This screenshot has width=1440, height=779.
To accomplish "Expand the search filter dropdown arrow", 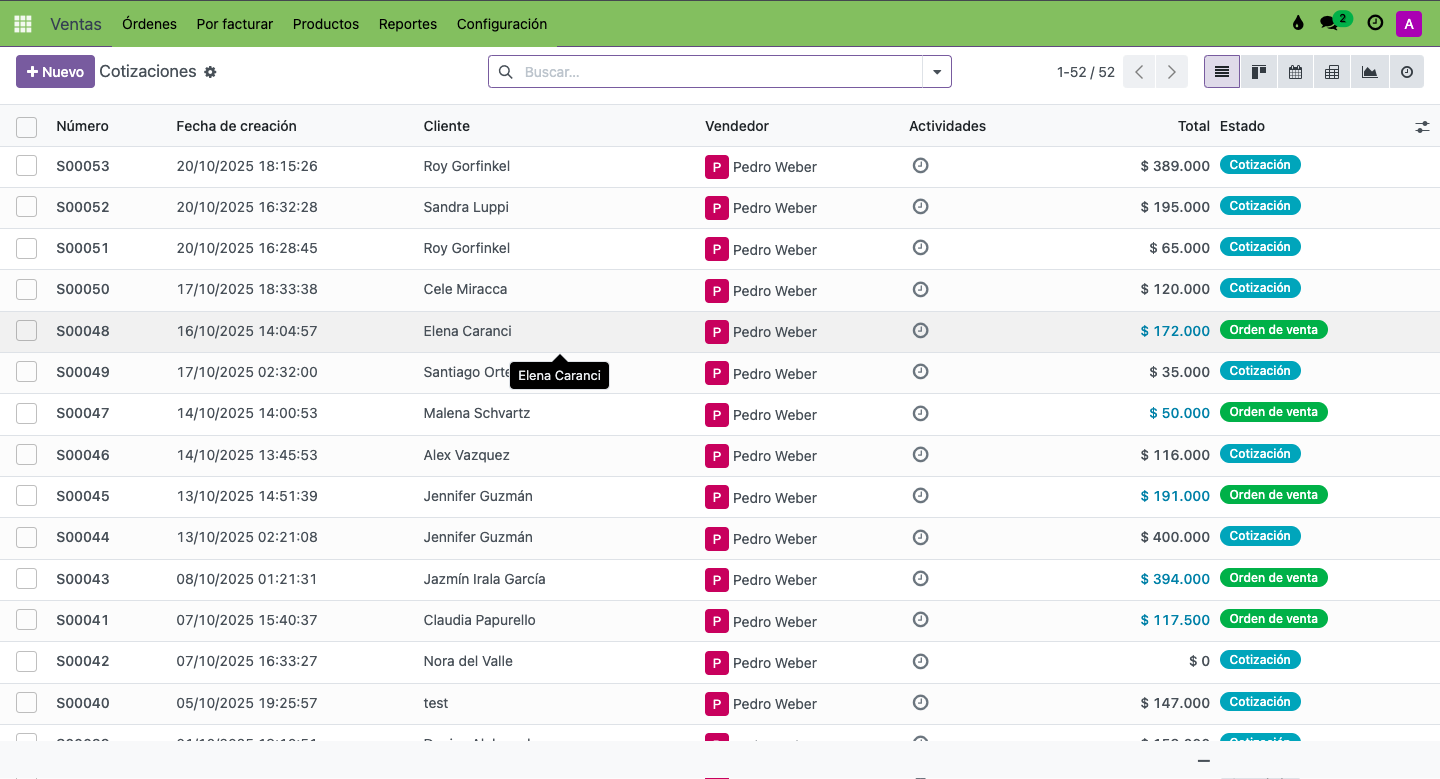I will pos(937,72).
